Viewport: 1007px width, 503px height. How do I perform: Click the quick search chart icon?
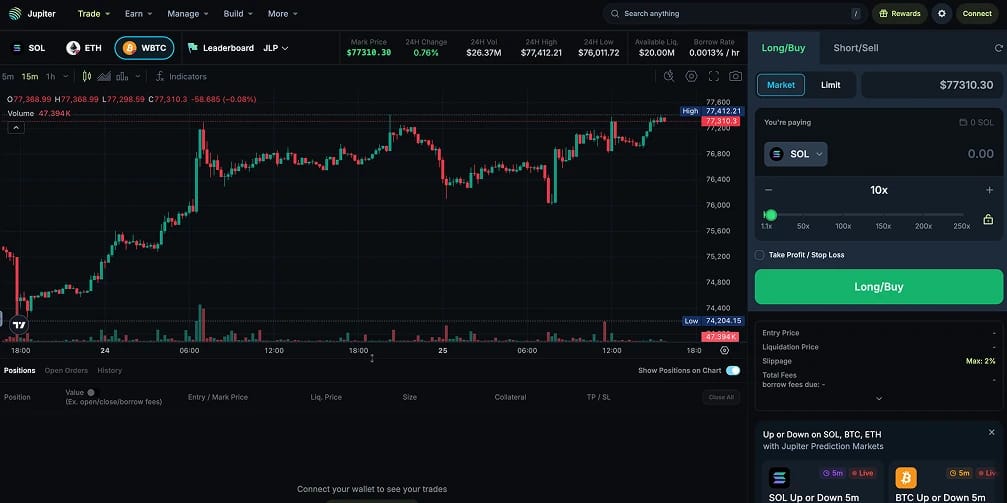669,76
